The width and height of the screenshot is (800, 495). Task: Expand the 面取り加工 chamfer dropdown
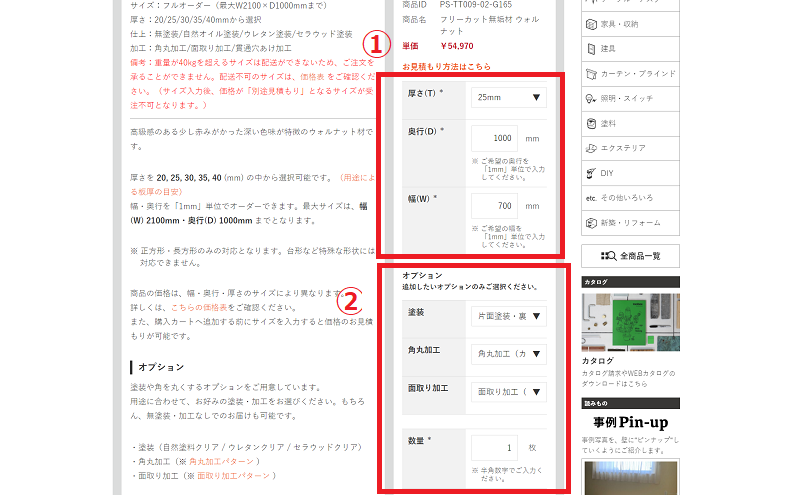tap(509, 392)
